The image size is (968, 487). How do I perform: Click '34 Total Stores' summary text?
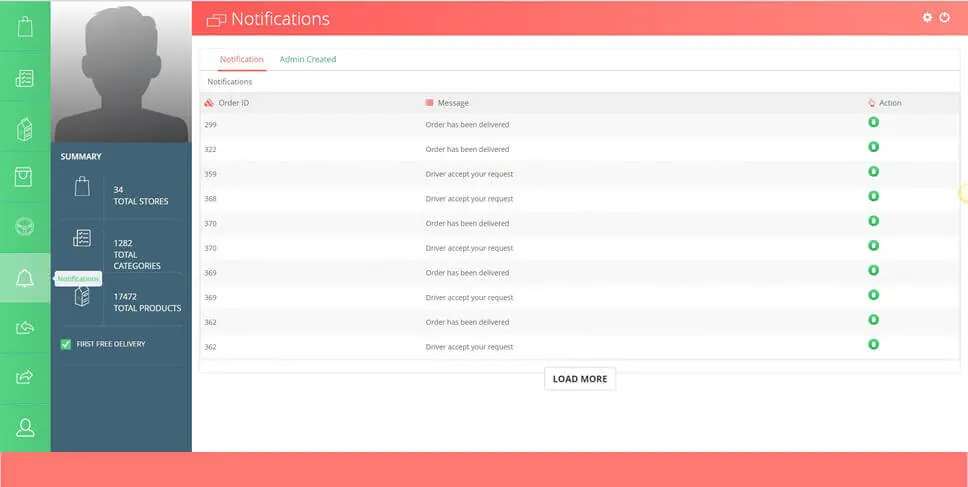(141, 196)
